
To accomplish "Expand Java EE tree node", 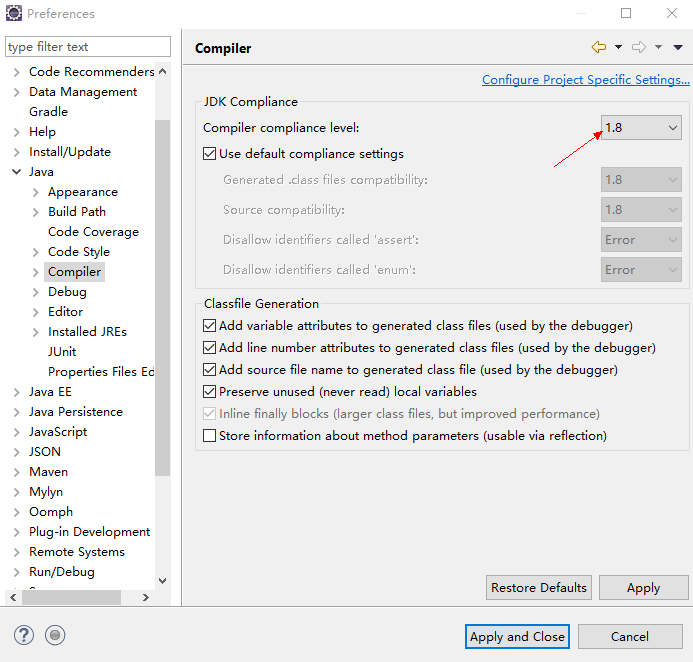I will tap(16, 392).
